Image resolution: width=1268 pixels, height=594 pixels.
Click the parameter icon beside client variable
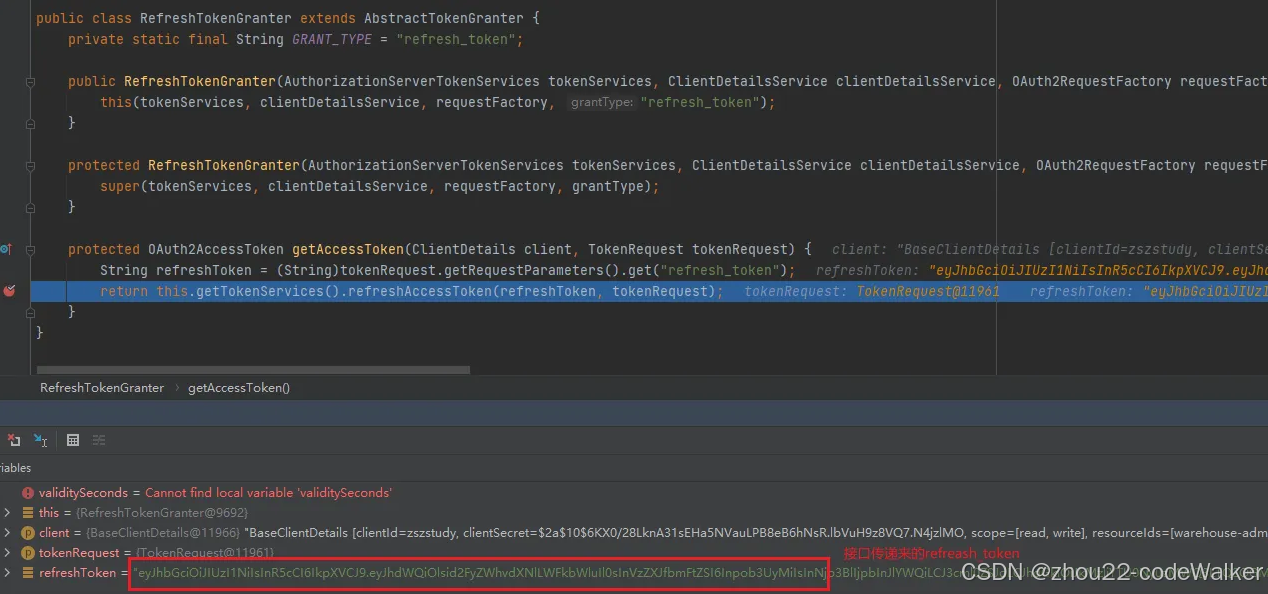coord(28,533)
